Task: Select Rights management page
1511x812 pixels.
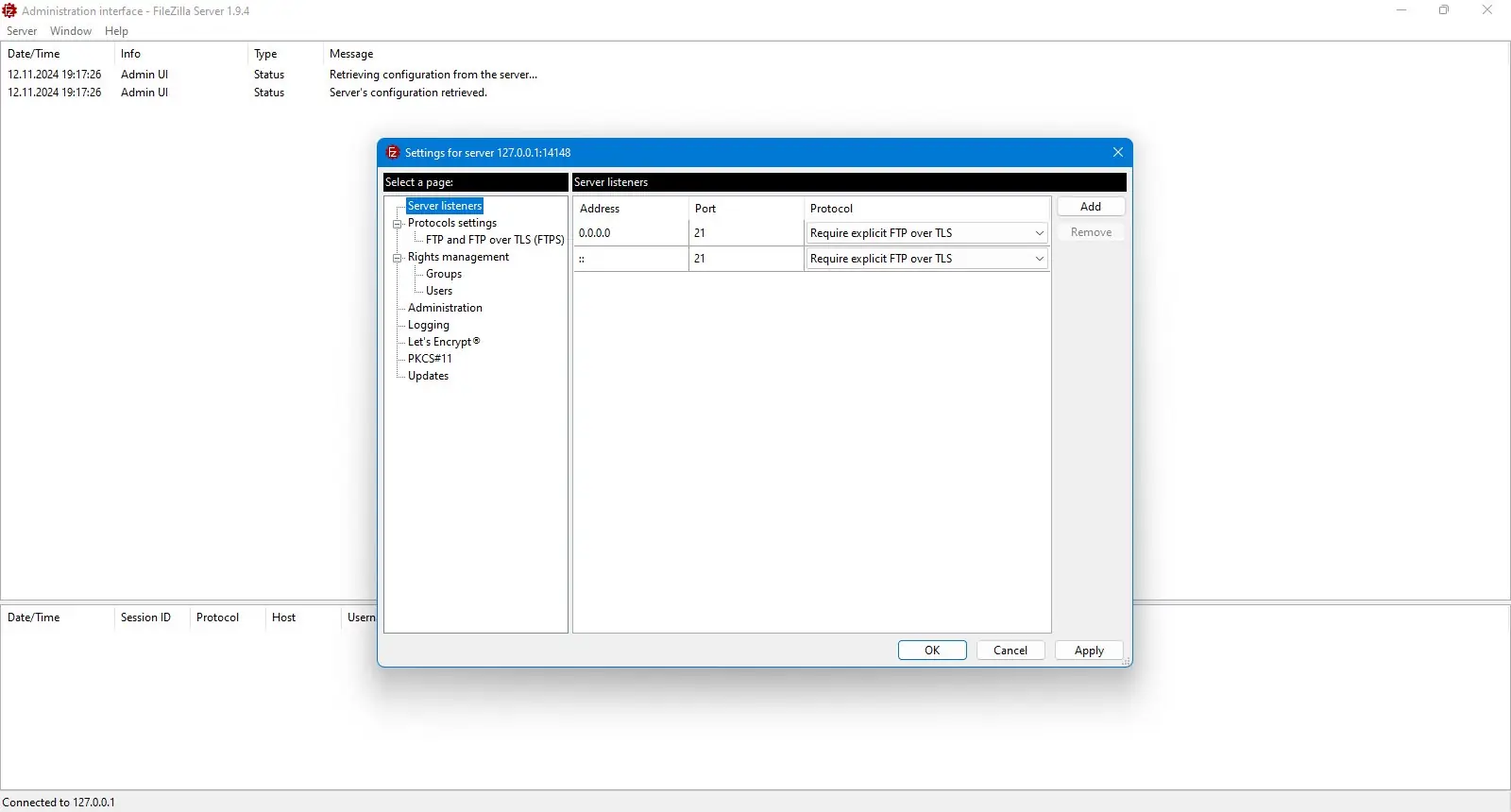Action: (458, 257)
